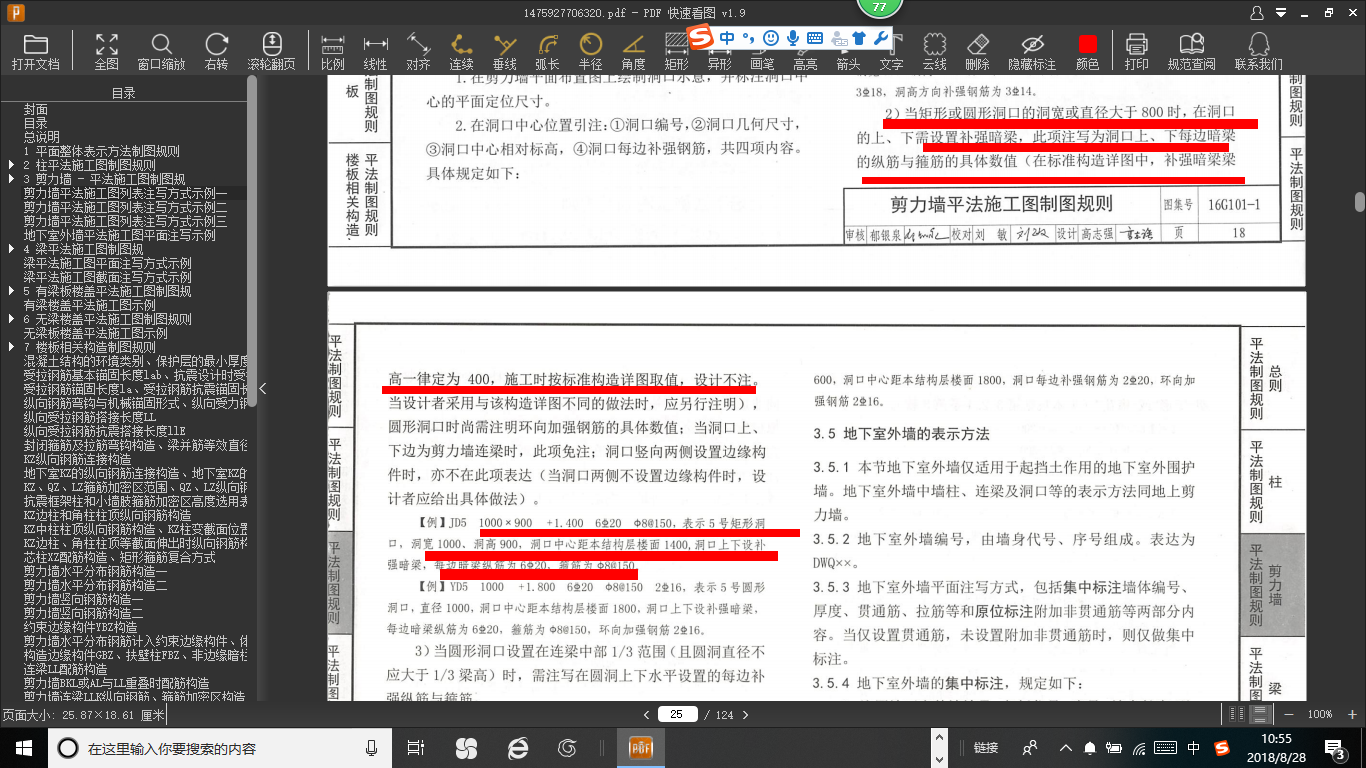Switch to continuous single-page layout view
Viewport: 1366px width, 768px height.
click(1260, 714)
